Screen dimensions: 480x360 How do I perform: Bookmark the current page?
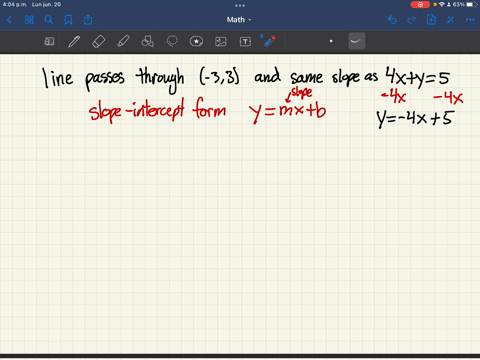tap(68, 20)
